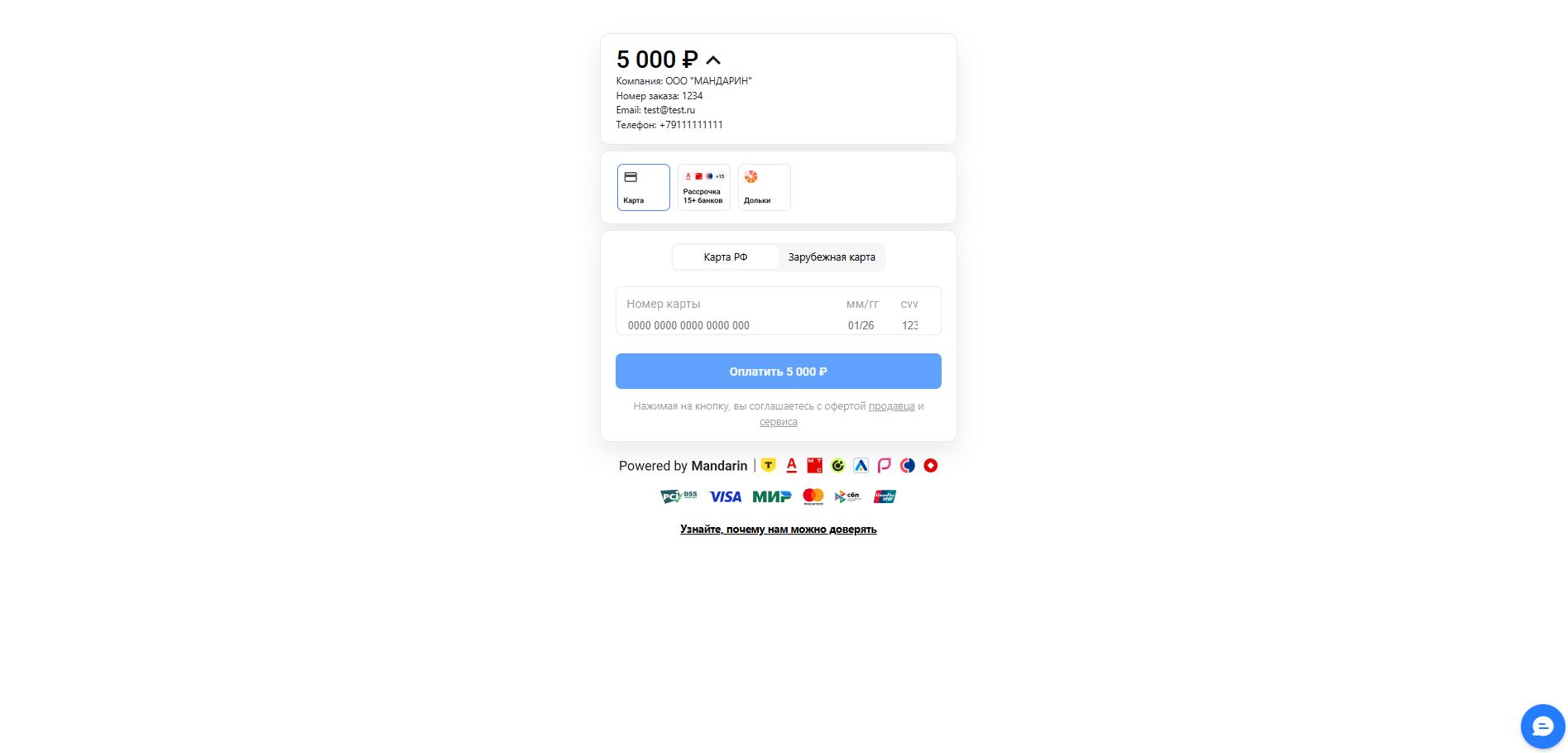Select the Карта payment method

[643, 187]
